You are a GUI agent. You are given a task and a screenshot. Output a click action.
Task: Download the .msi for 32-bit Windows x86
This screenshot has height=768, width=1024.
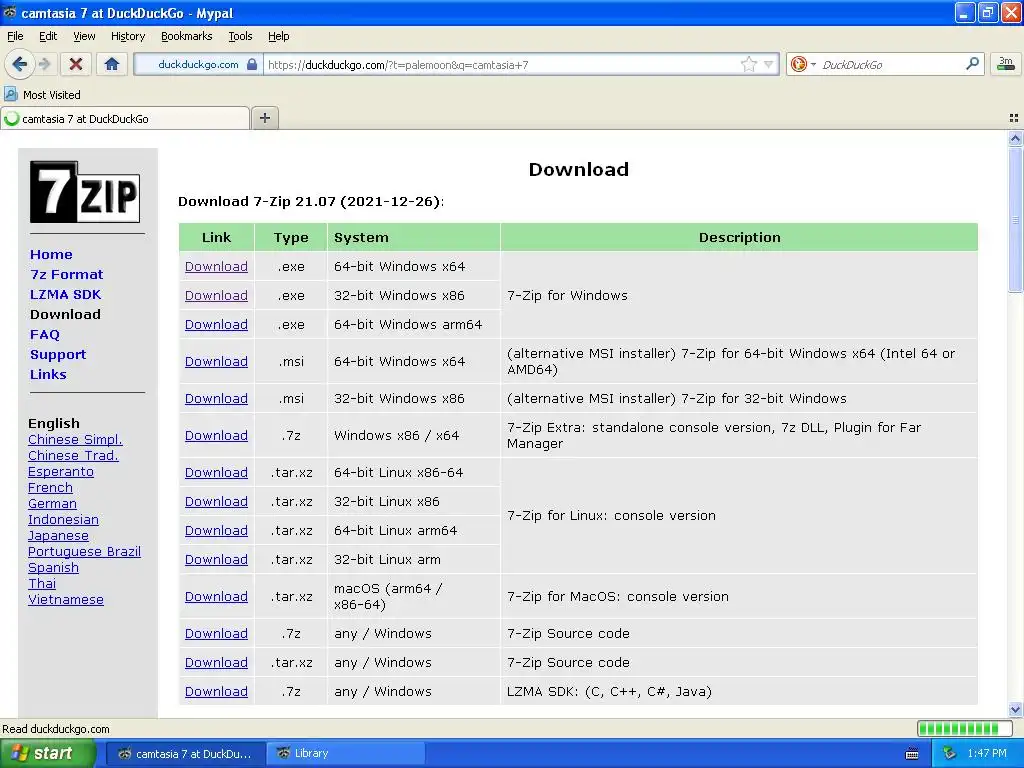pyautogui.click(x=216, y=398)
